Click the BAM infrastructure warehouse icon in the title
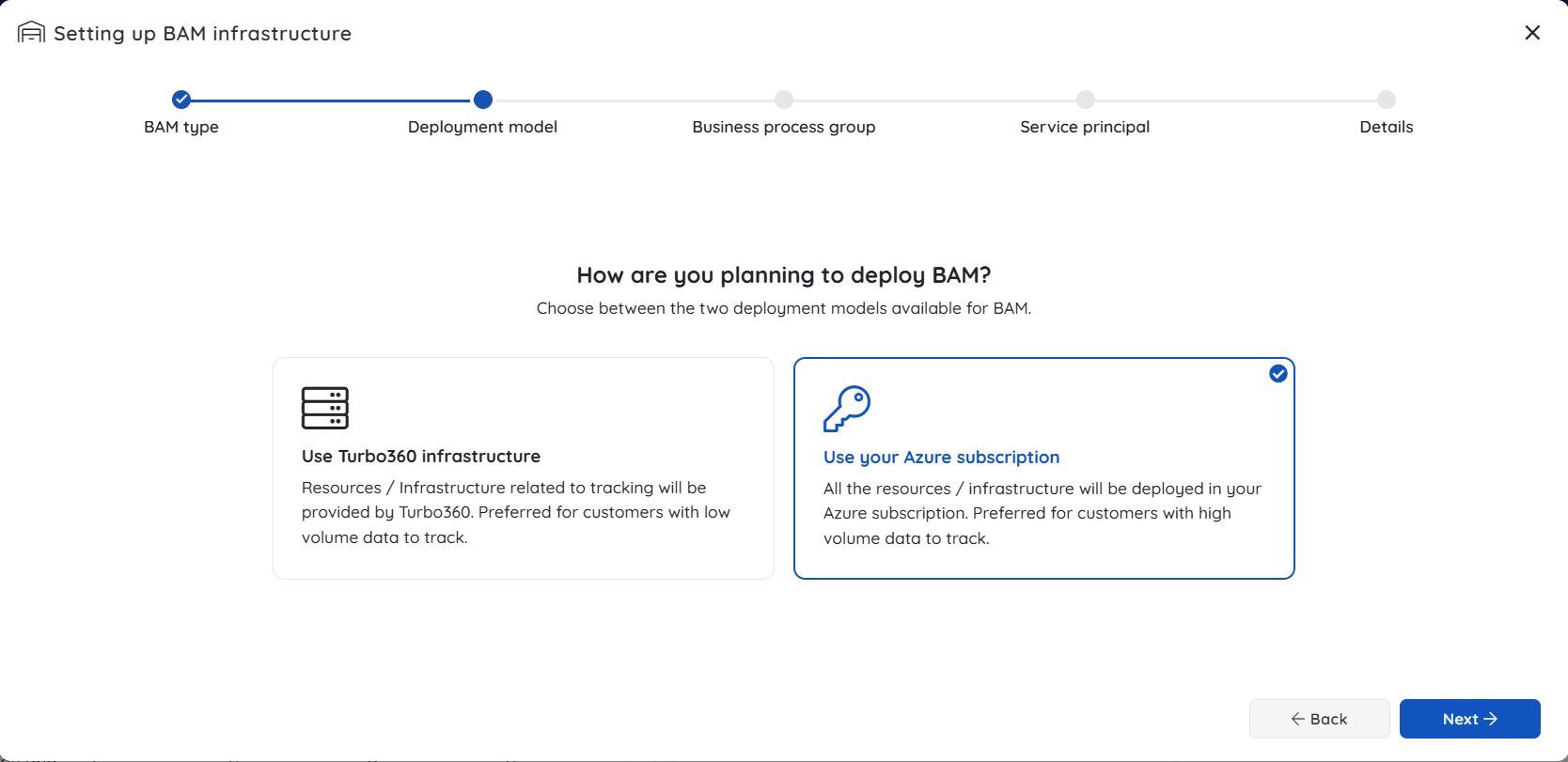This screenshot has height=762, width=1568. tap(31, 33)
